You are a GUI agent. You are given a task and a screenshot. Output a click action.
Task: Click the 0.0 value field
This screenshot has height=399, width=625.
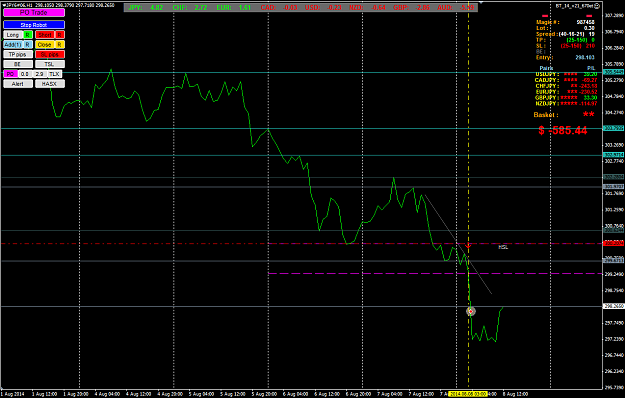25,74
